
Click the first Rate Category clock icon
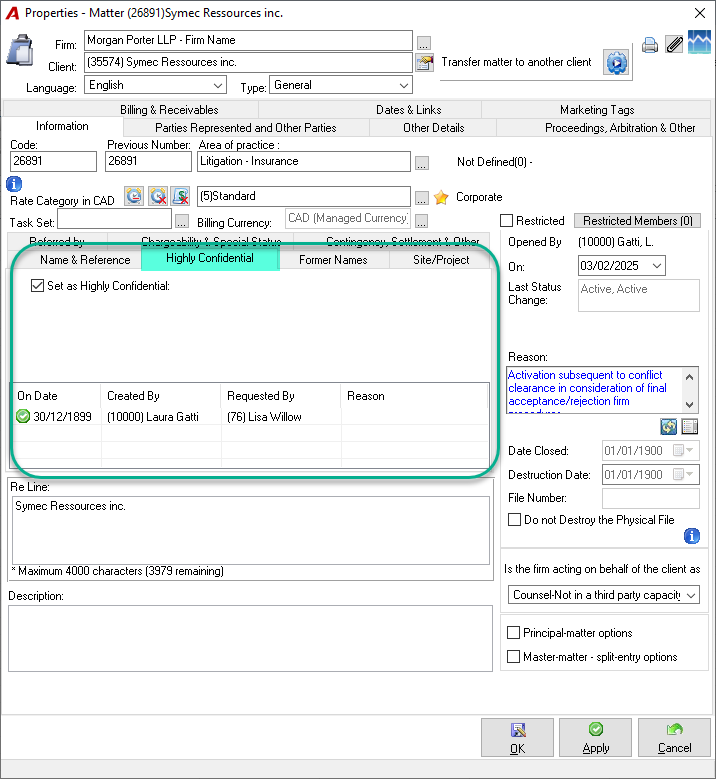(x=134, y=196)
